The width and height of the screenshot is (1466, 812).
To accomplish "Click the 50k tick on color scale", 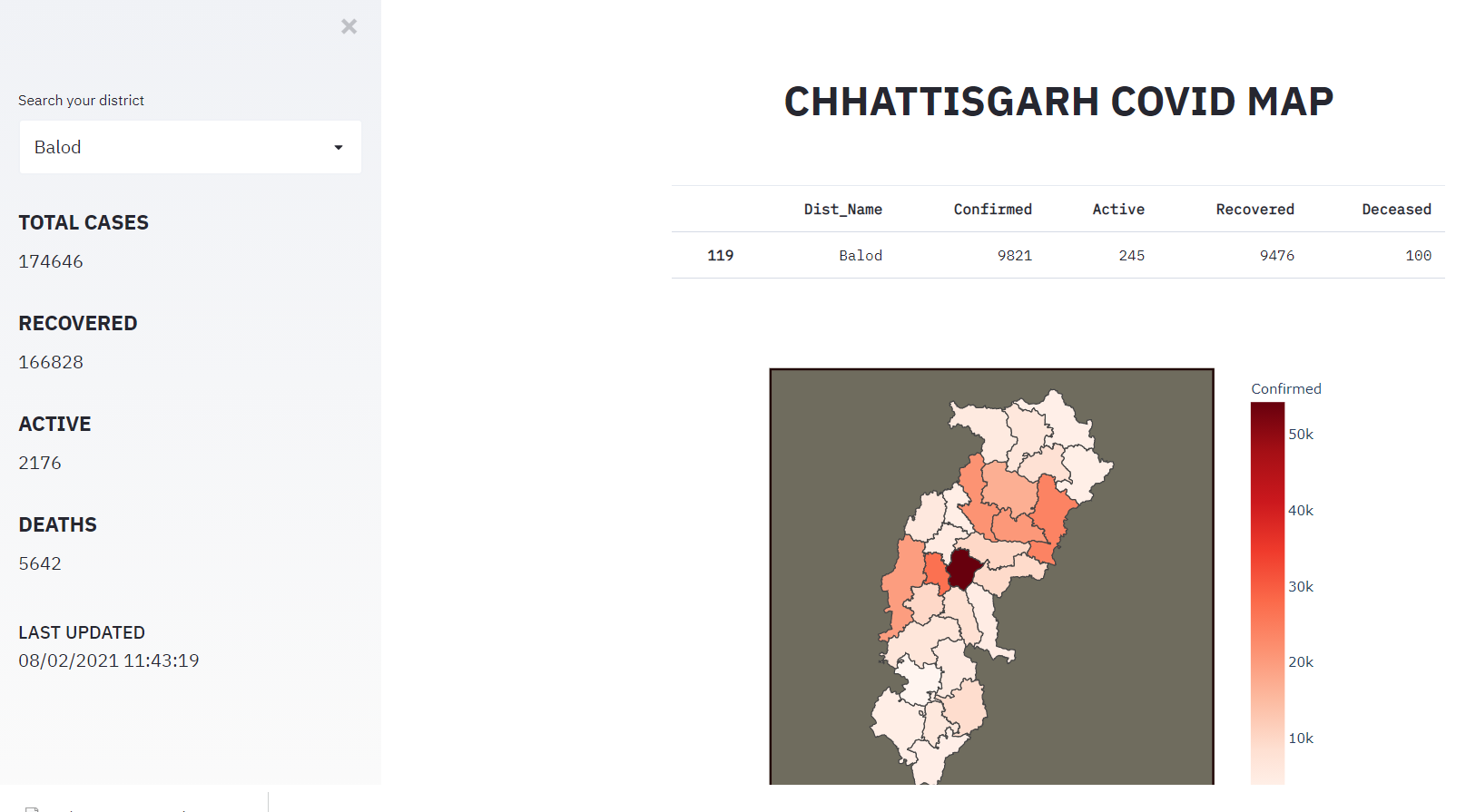I will [1301, 435].
